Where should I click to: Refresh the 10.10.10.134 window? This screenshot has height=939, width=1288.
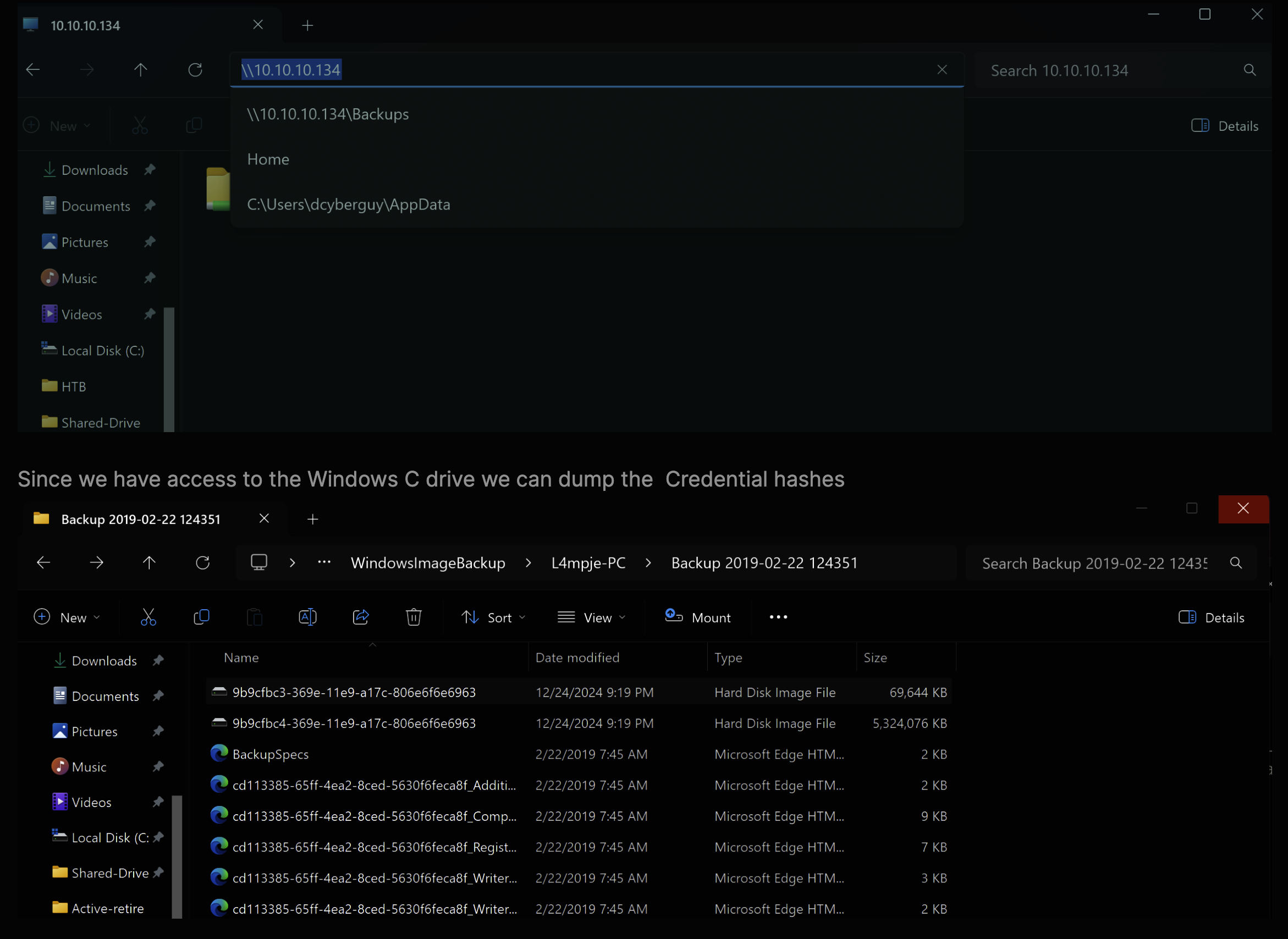[x=195, y=70]
